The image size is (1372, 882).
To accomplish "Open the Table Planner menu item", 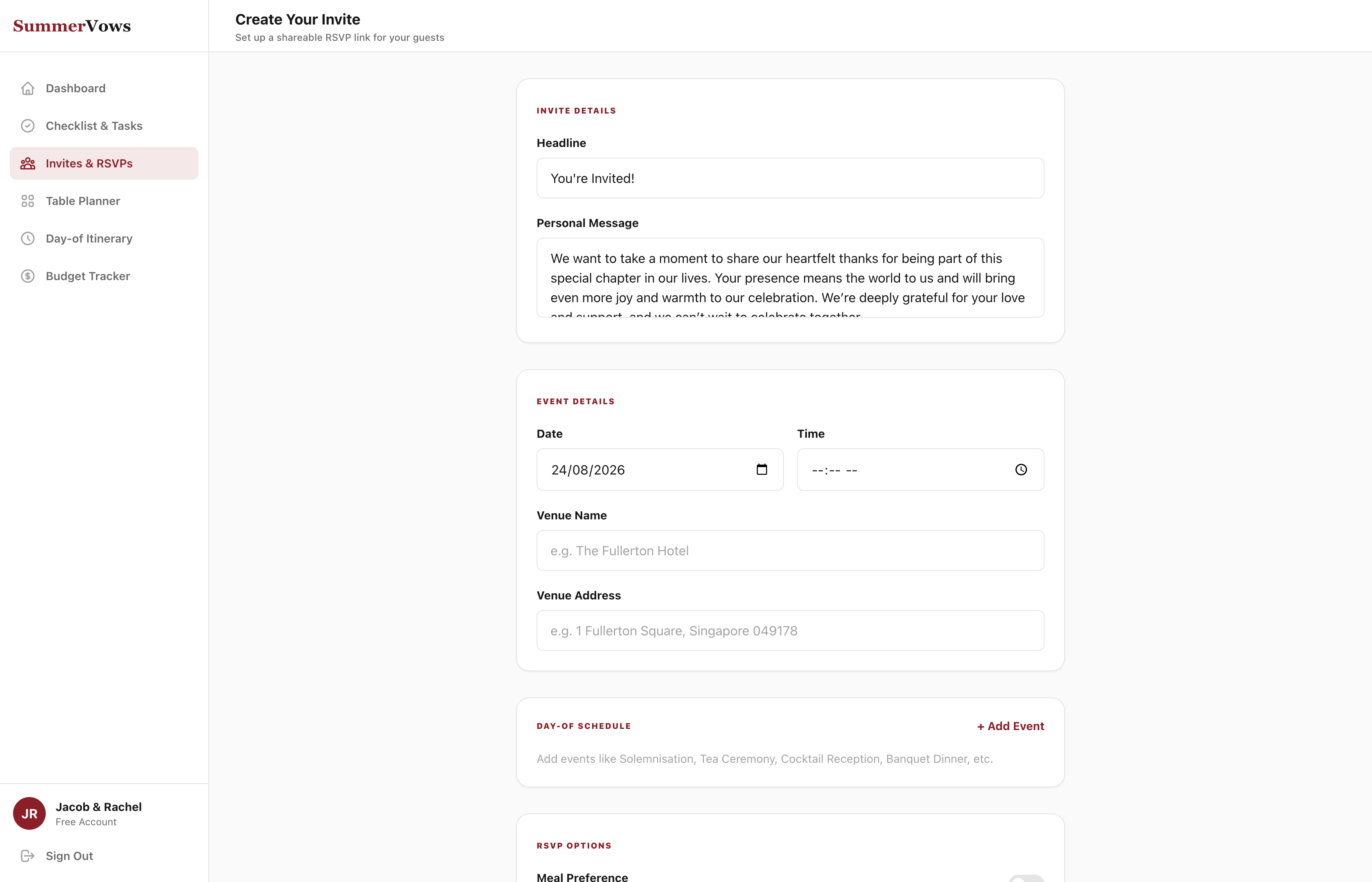I will [83, 201].
